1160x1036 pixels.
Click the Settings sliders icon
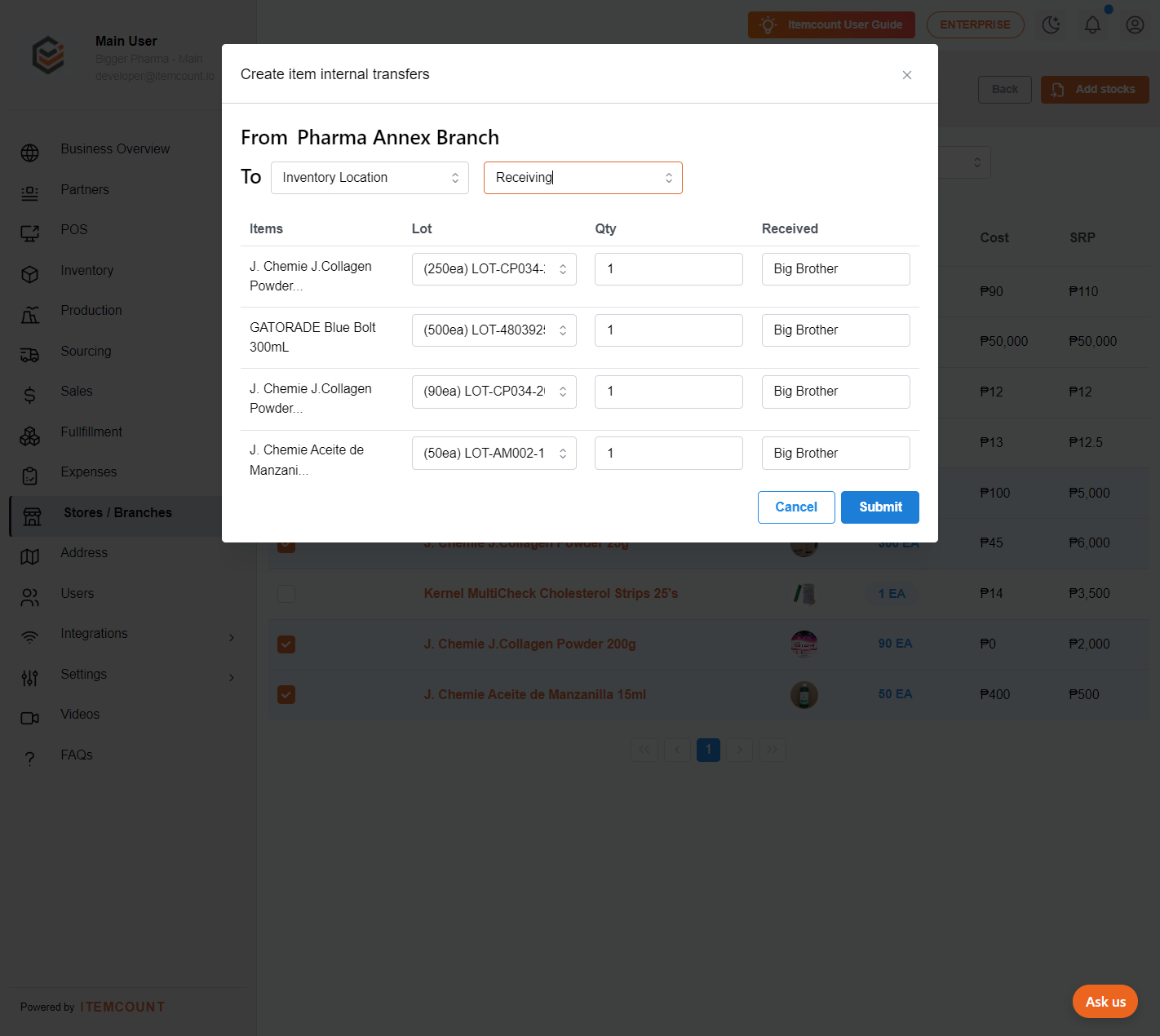point(30,678)
